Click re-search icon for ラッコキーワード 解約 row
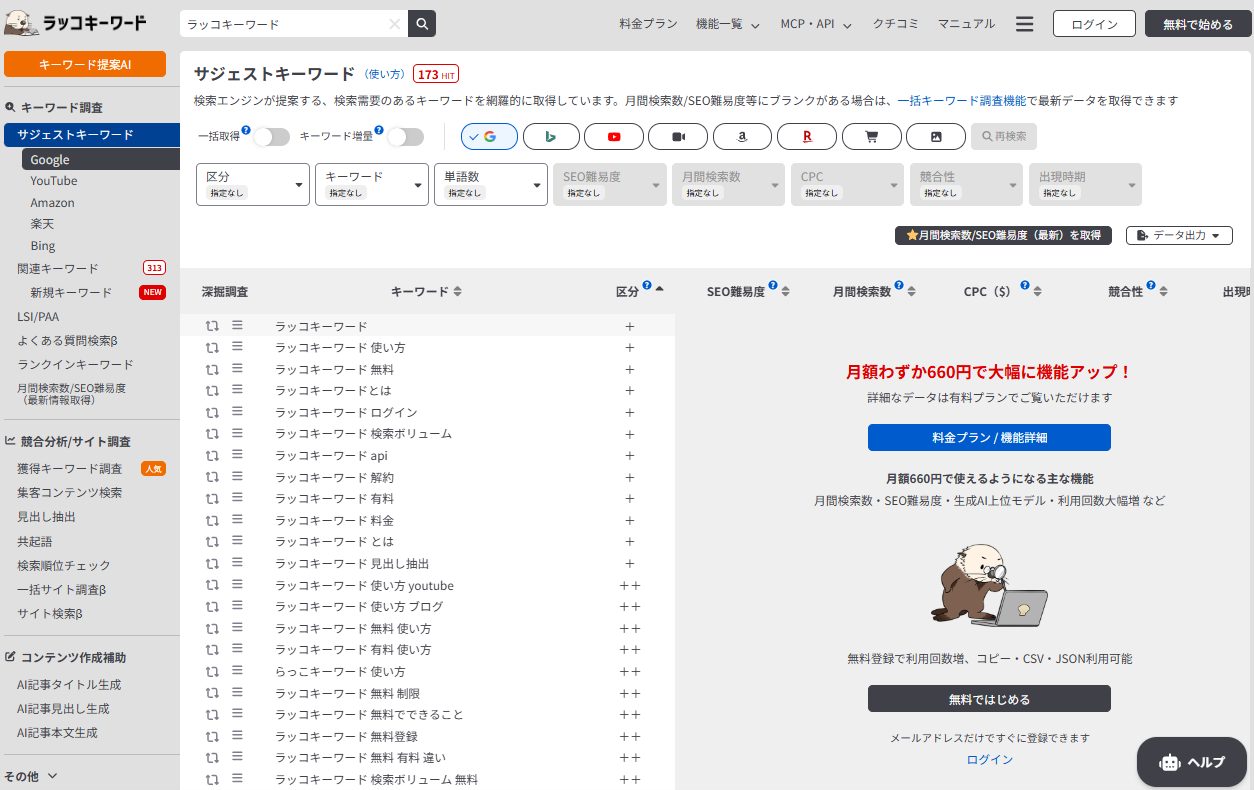1254x790 pixels. point(212,477)
